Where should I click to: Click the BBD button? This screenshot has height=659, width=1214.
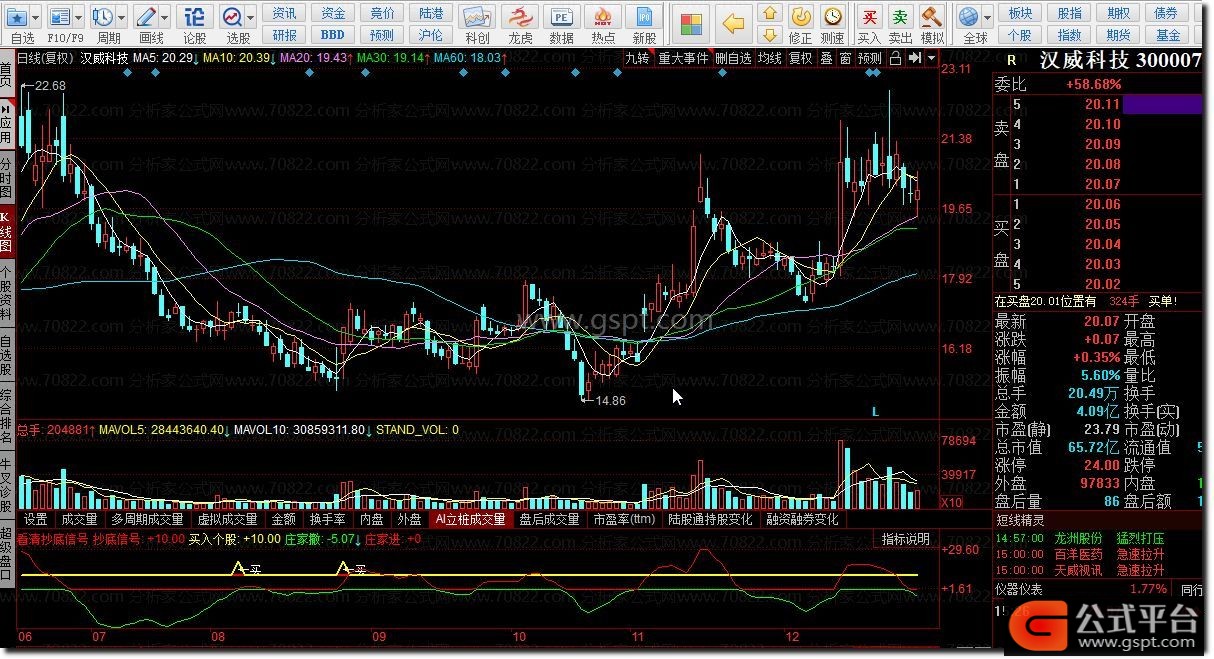pos(333,35)
